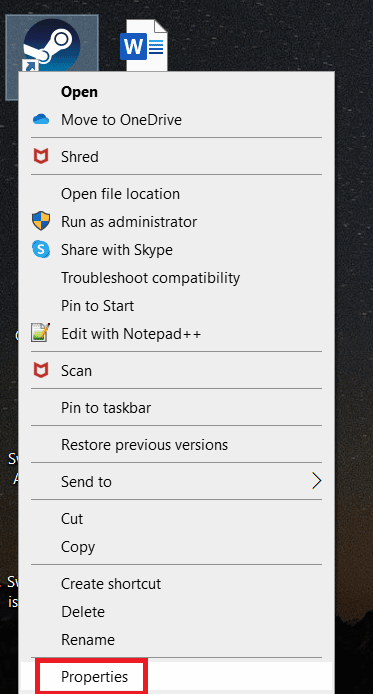Image resolution: width=373 pixels, height=694 pixels.
Task: Click the OneDrive cloud icon
Action: pyautogui.click(x=41, y=120)
